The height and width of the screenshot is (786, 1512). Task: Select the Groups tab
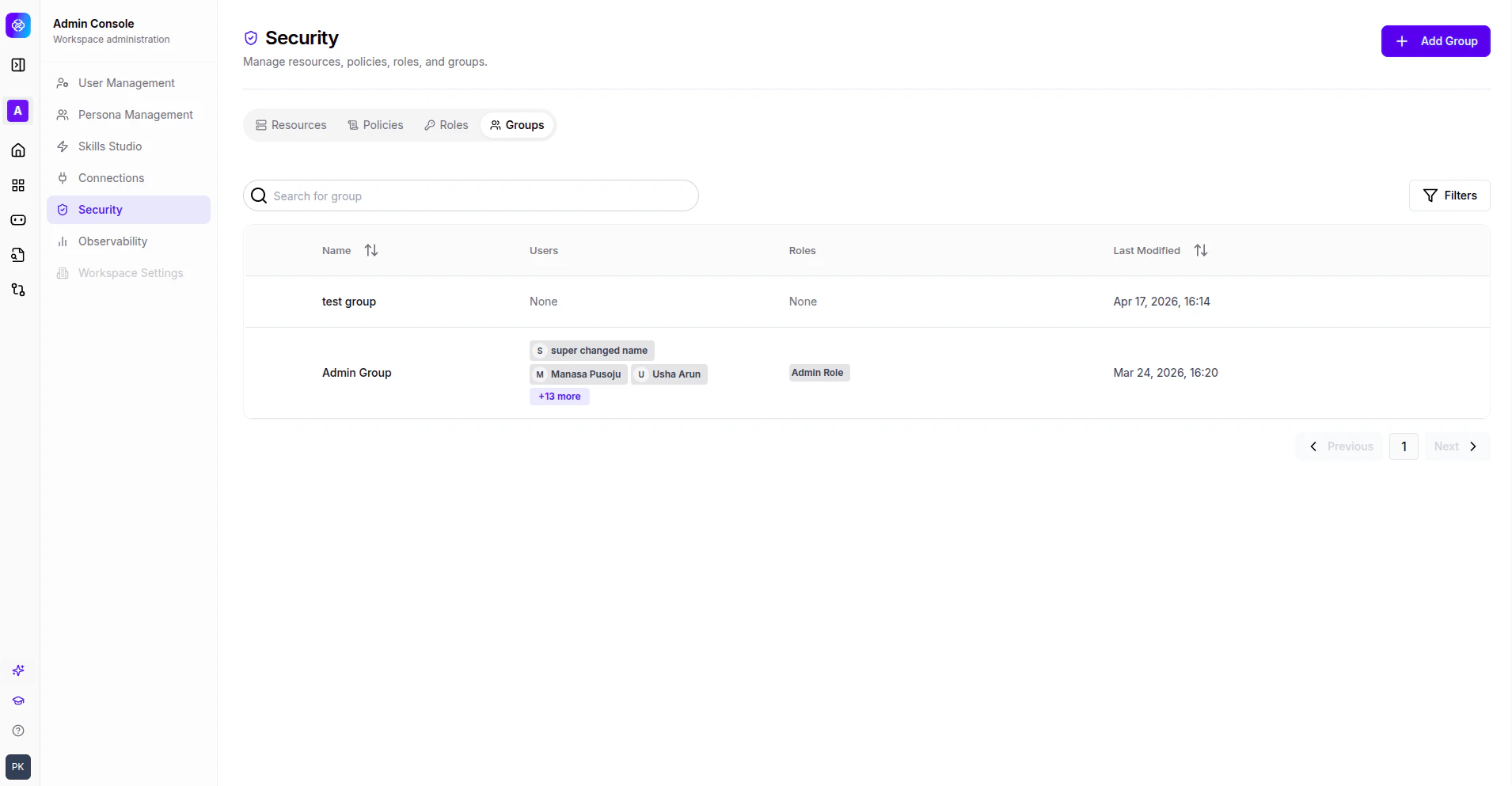click(x=517, y=125)
